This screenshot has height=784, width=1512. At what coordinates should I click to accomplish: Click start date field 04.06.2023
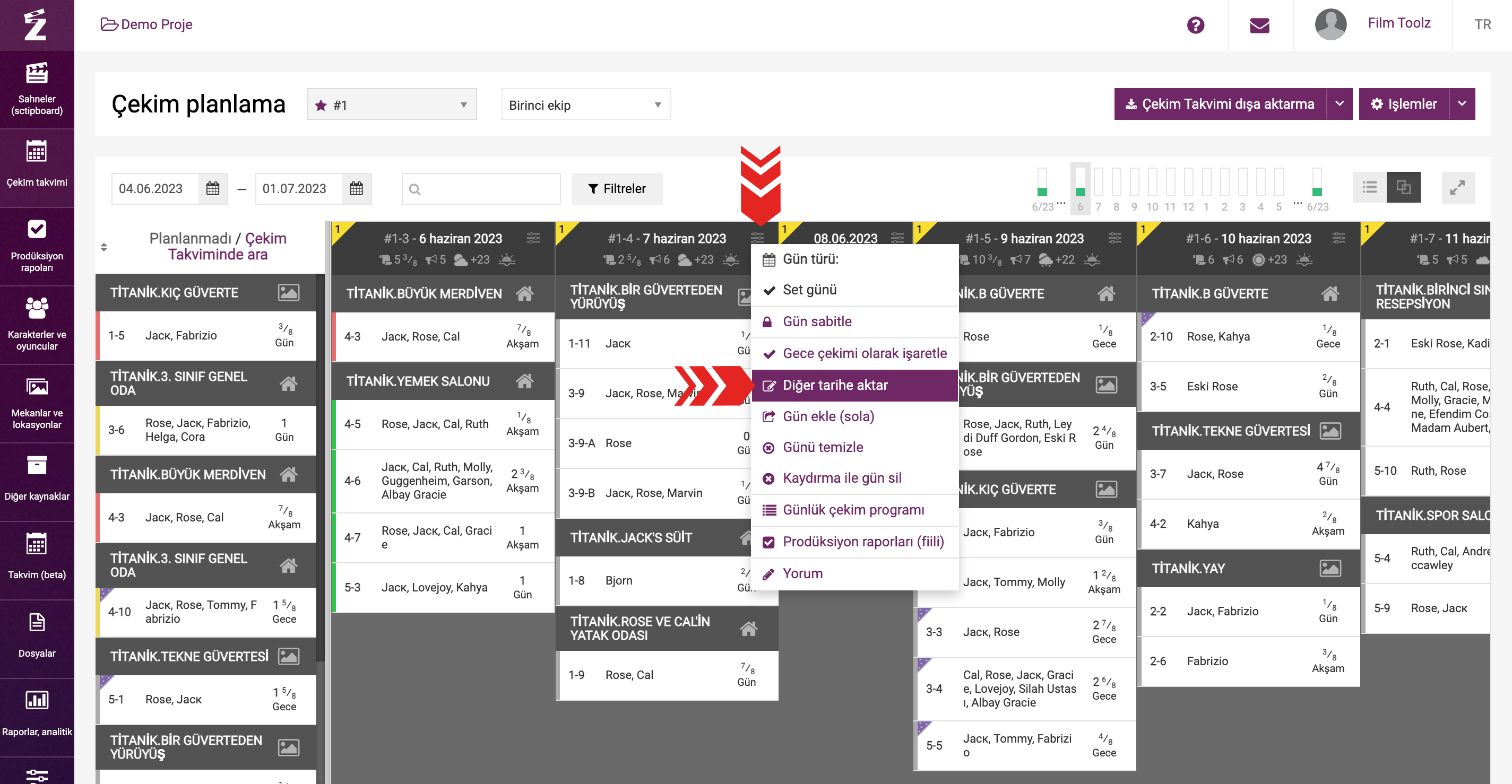[155, 188]
